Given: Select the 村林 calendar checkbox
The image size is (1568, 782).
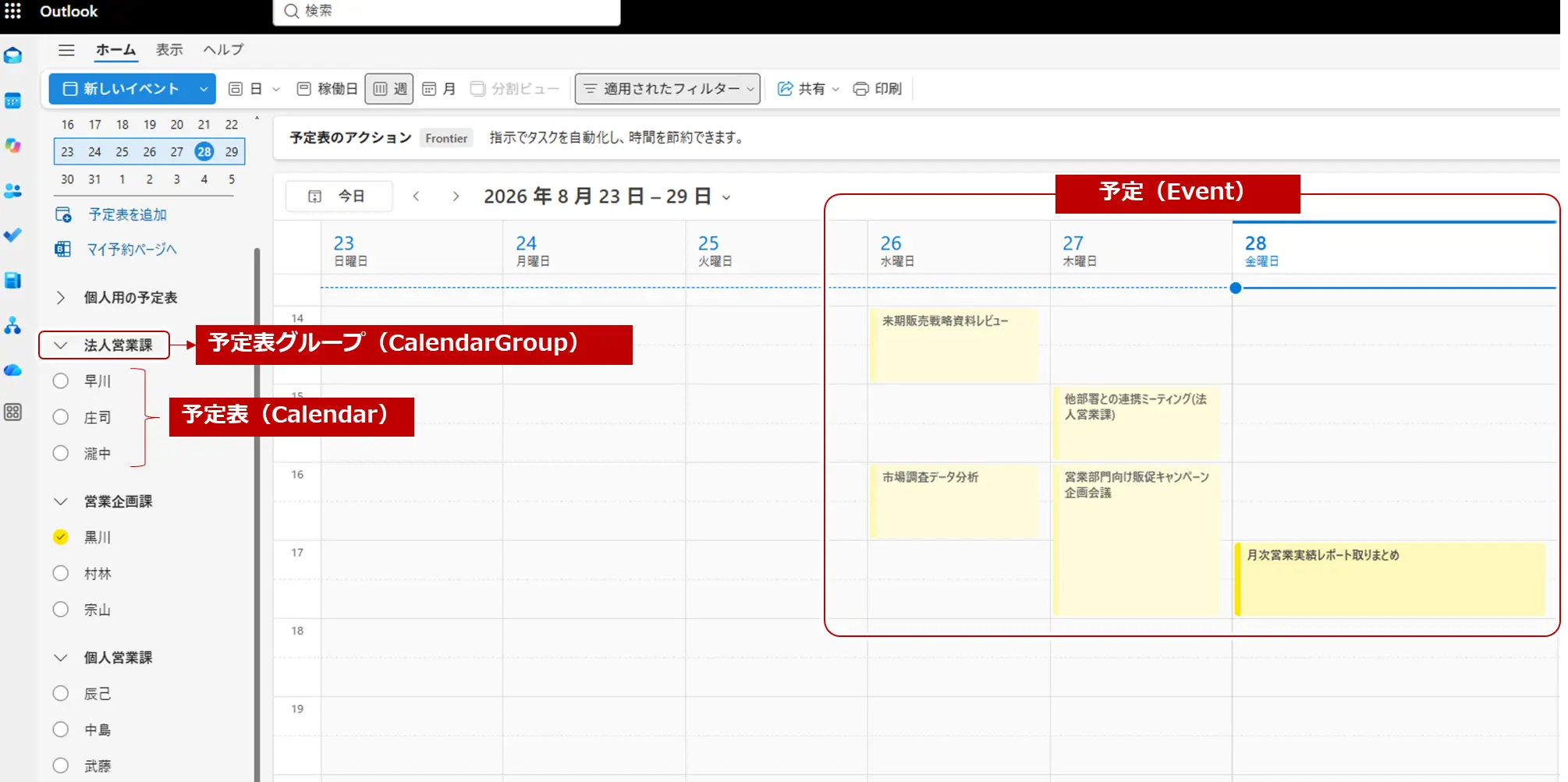Looking at the screenshot, I should [61, 573].
